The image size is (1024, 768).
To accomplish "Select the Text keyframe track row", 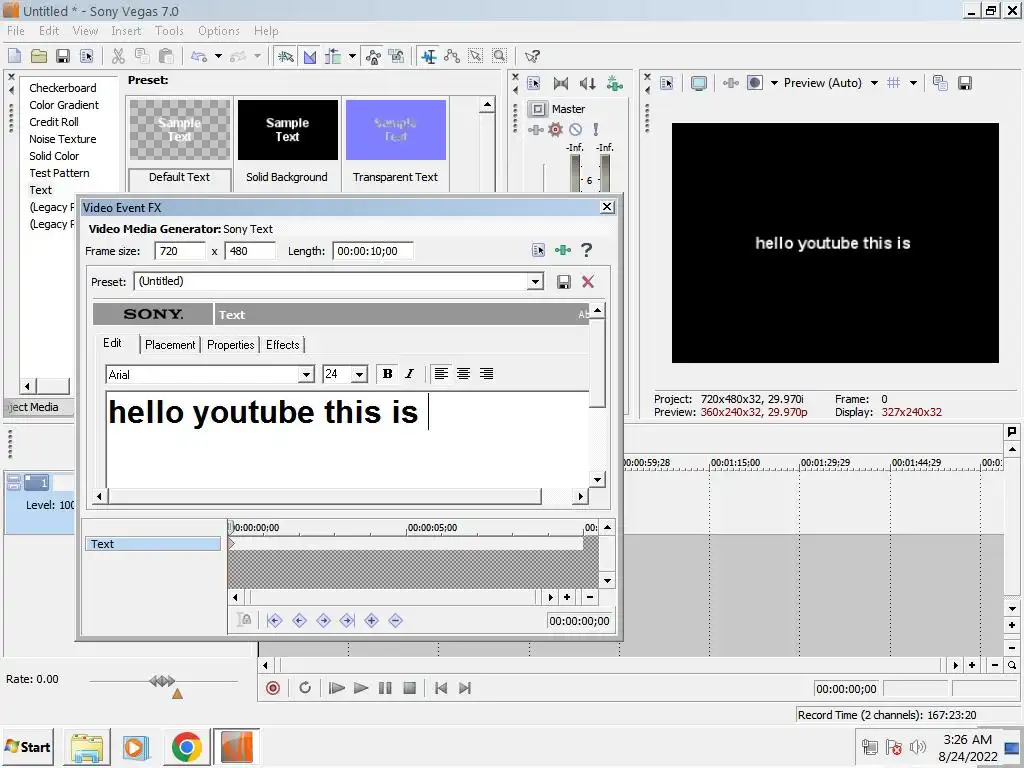I will coord(153,544).
